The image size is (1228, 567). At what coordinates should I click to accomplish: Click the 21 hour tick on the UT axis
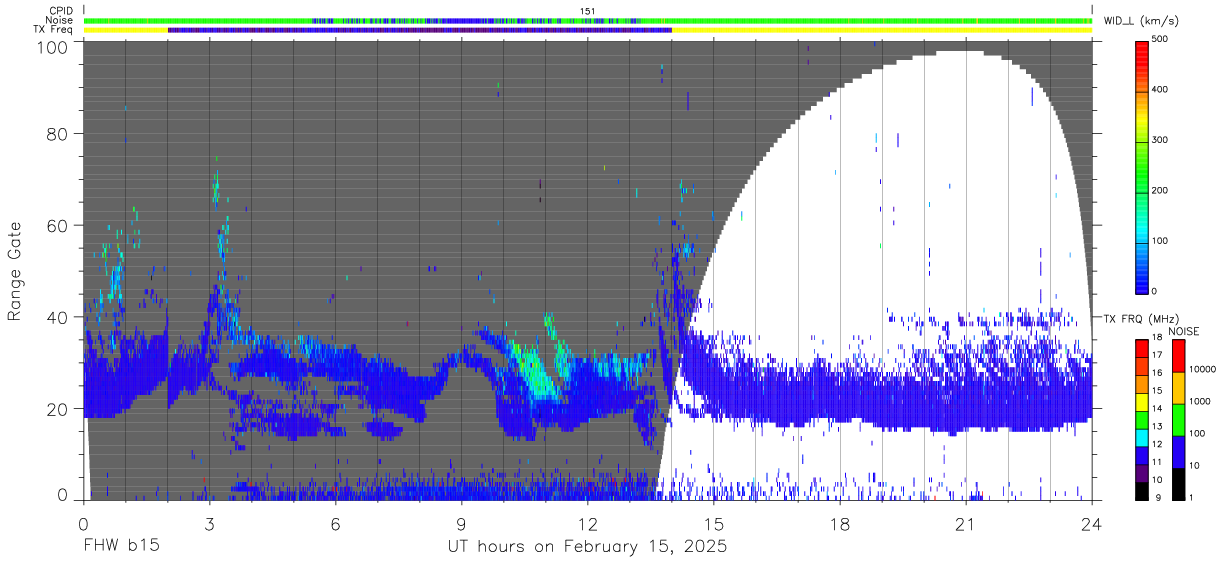pos(966,524)
